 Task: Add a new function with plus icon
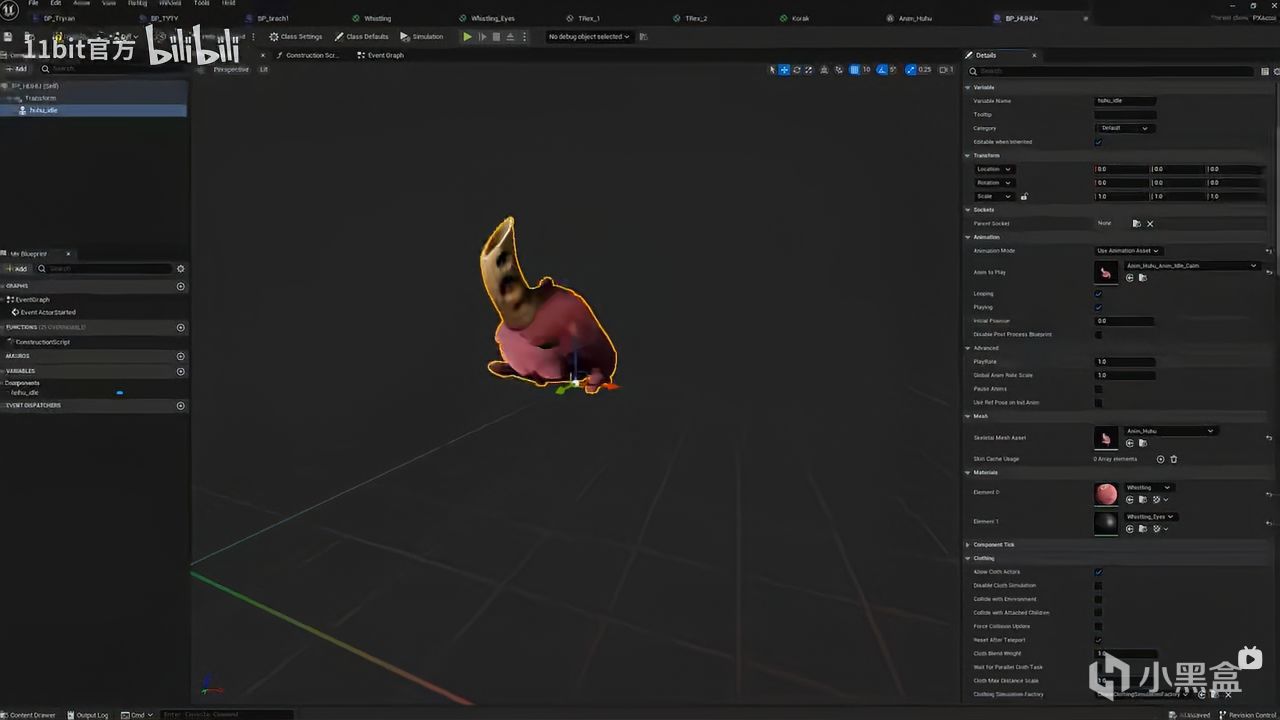[181, 327]
